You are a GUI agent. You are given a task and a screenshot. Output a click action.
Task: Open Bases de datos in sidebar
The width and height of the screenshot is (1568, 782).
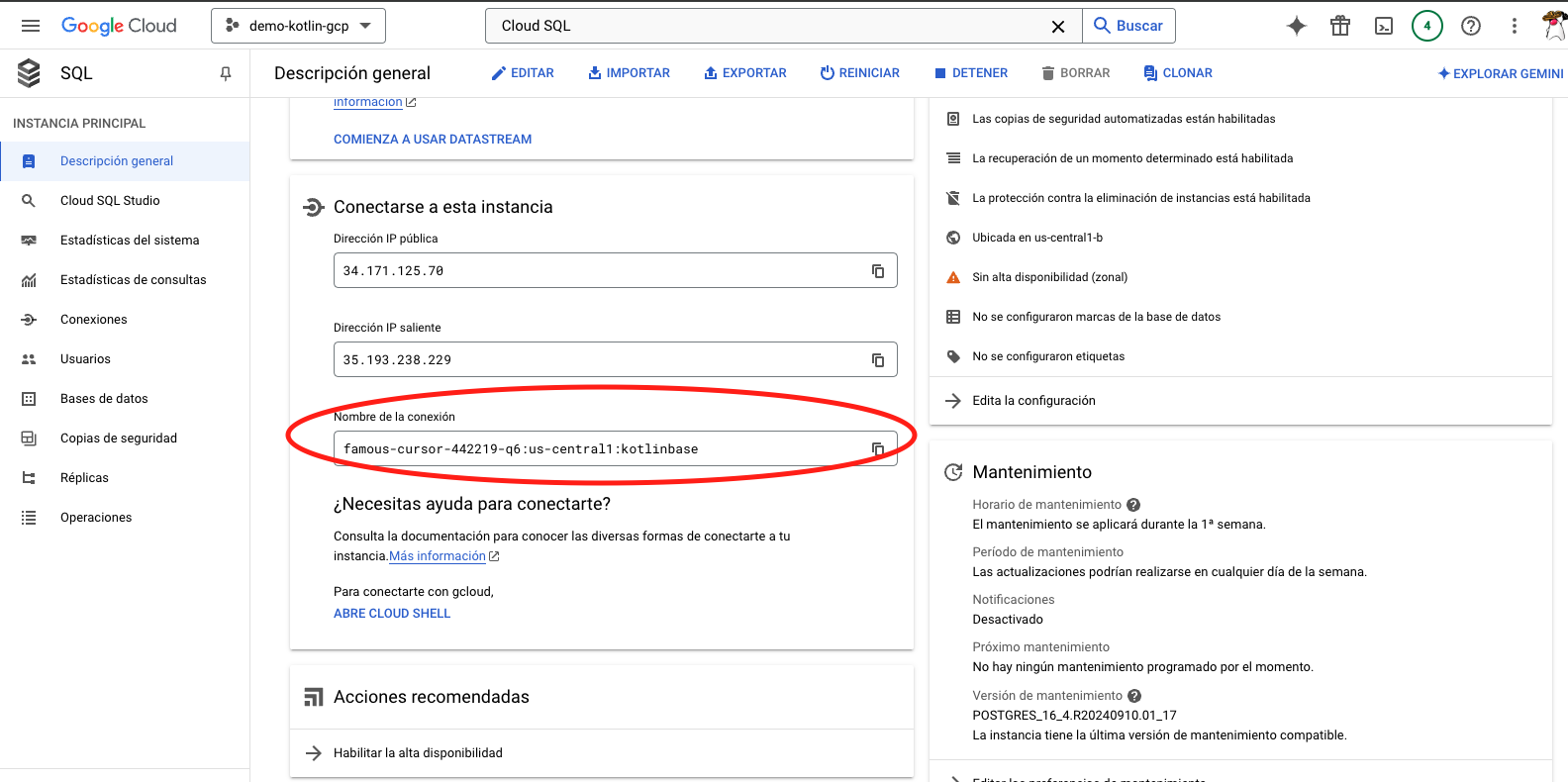click(125, 399)
